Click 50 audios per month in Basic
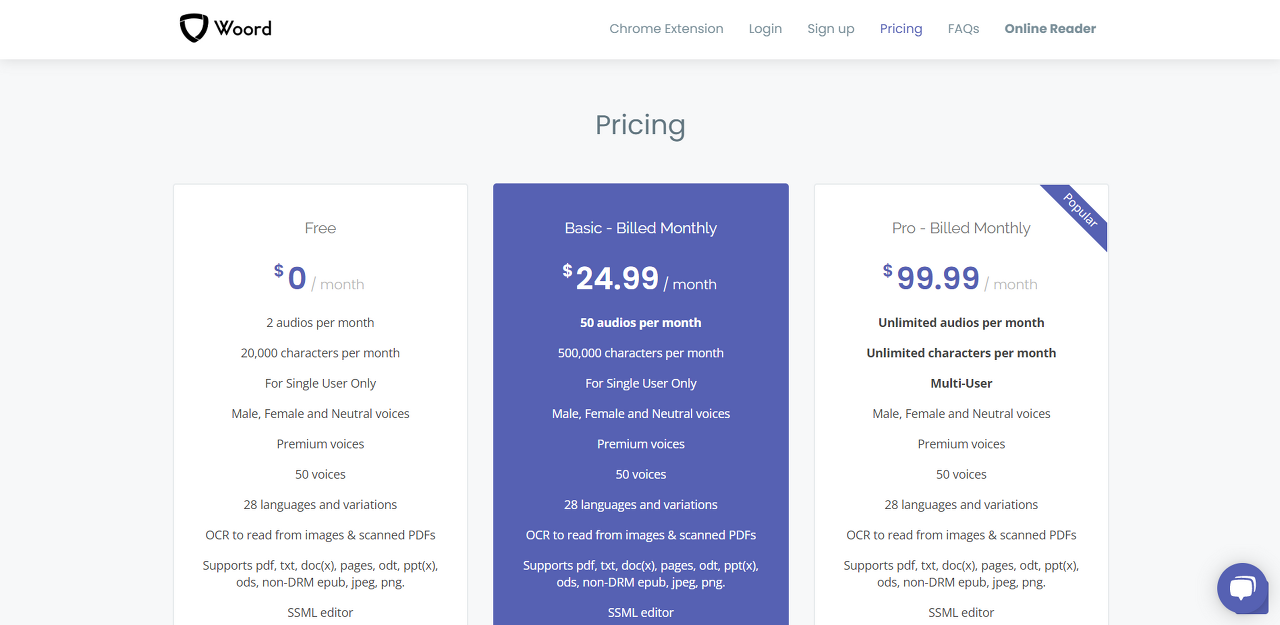 640,323
